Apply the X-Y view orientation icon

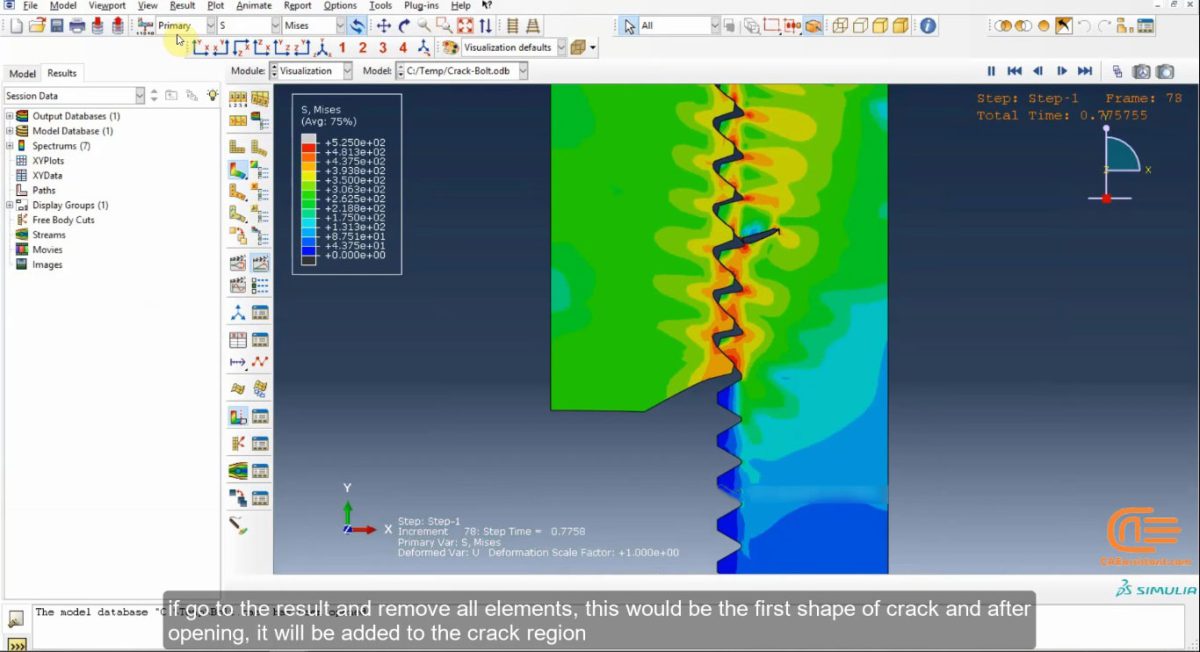click(x=200, y=47)
